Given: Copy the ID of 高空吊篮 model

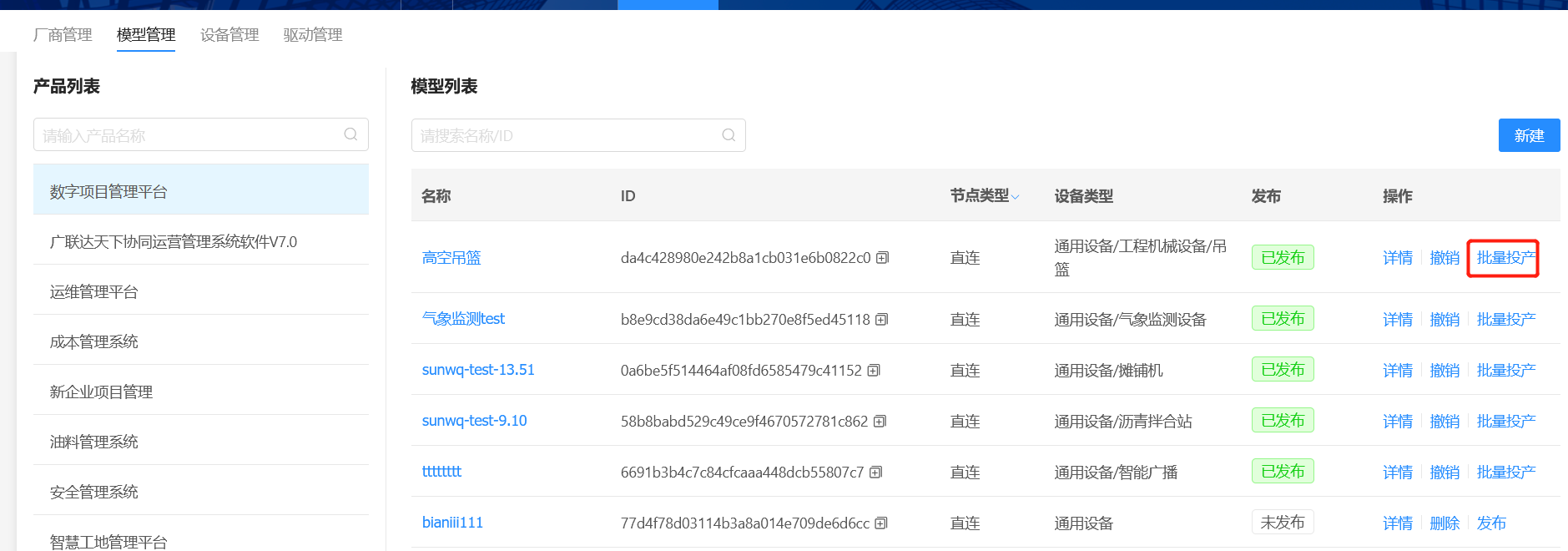Looking at the screenshot, I should (882, 258).
